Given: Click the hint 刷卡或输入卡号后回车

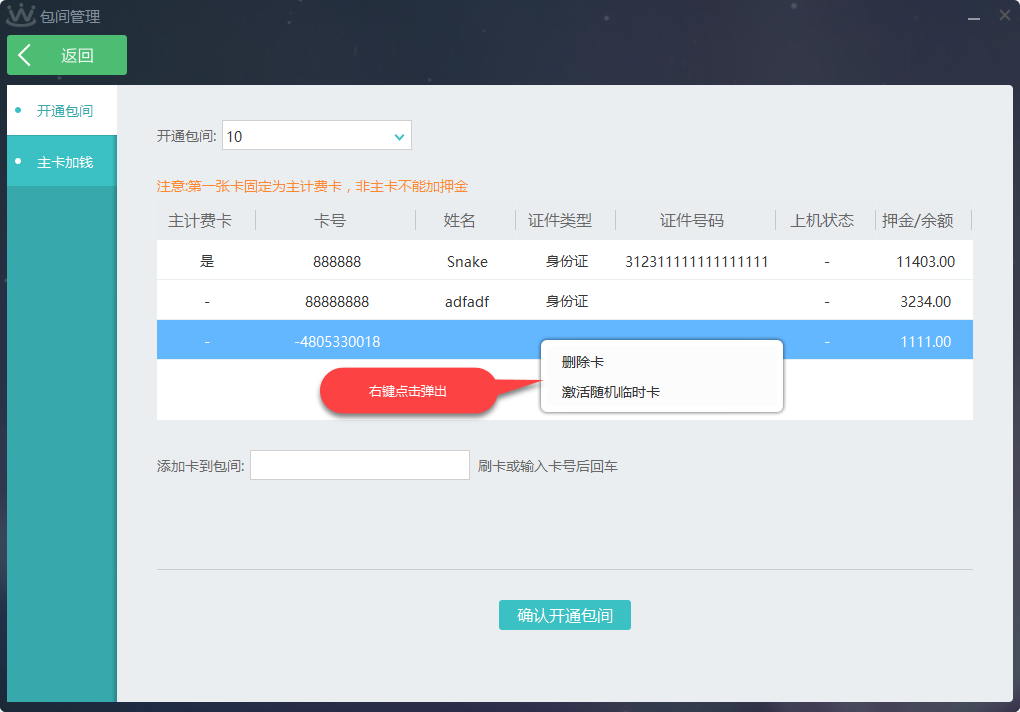Looking at the screenshot, I should [x=548, y=466].
